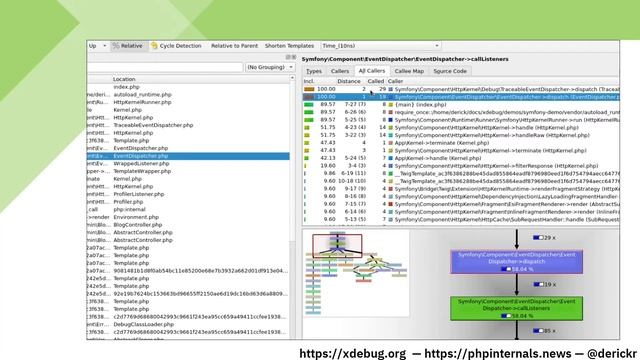Toggle Cycle Detection in the toolbar
Viewport: 640px width, 360px height.
pyautogui.click(x=176, y=46)
